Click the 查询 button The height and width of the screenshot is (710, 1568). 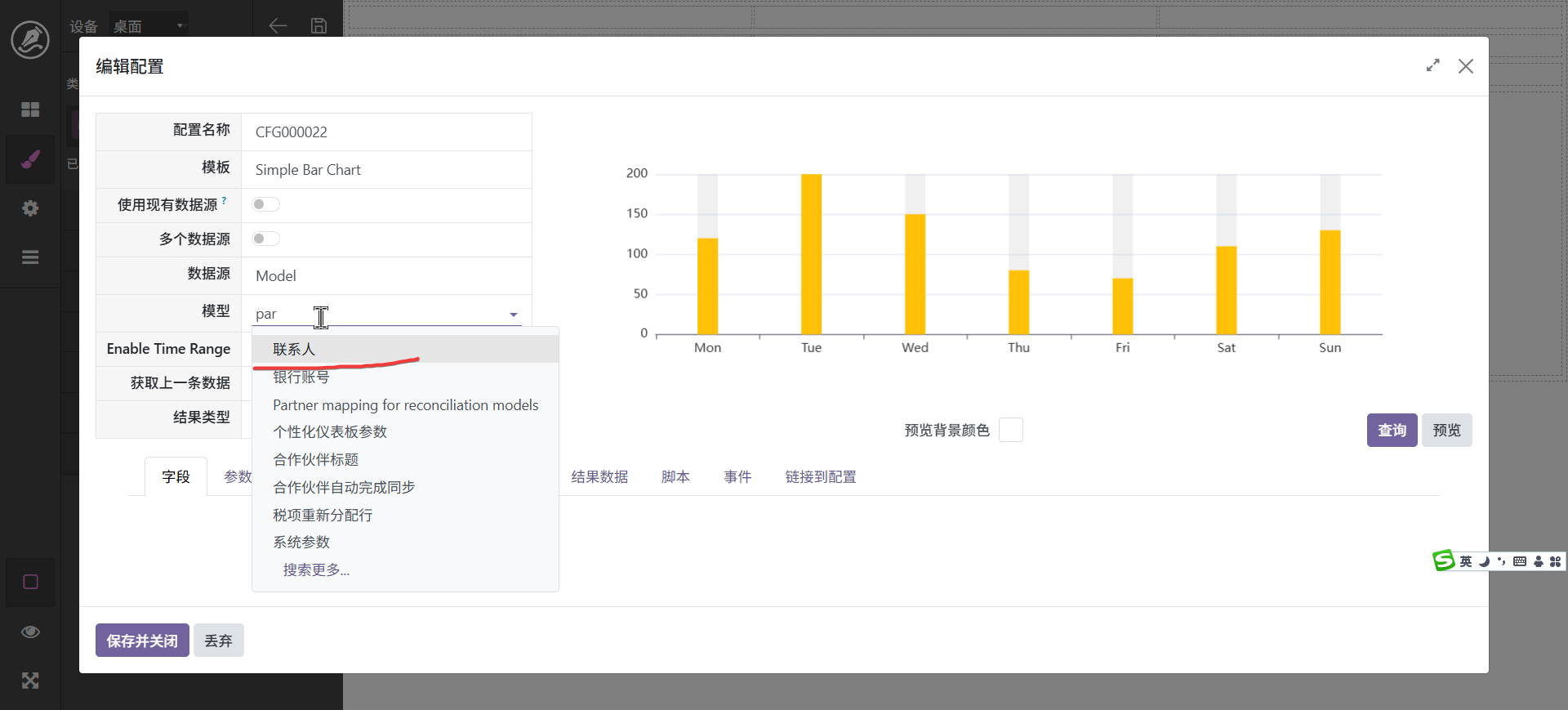pos(1392,430)
